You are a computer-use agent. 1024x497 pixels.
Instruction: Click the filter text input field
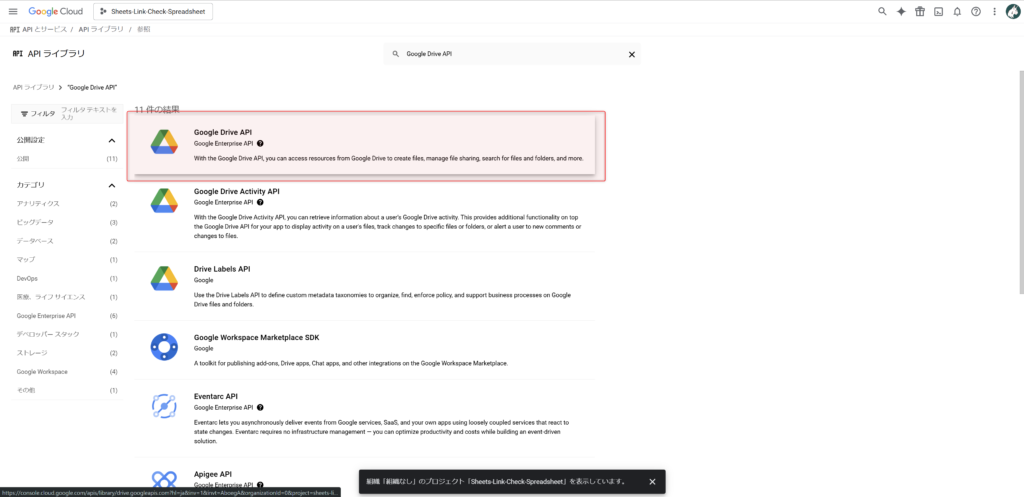[89, 113]
